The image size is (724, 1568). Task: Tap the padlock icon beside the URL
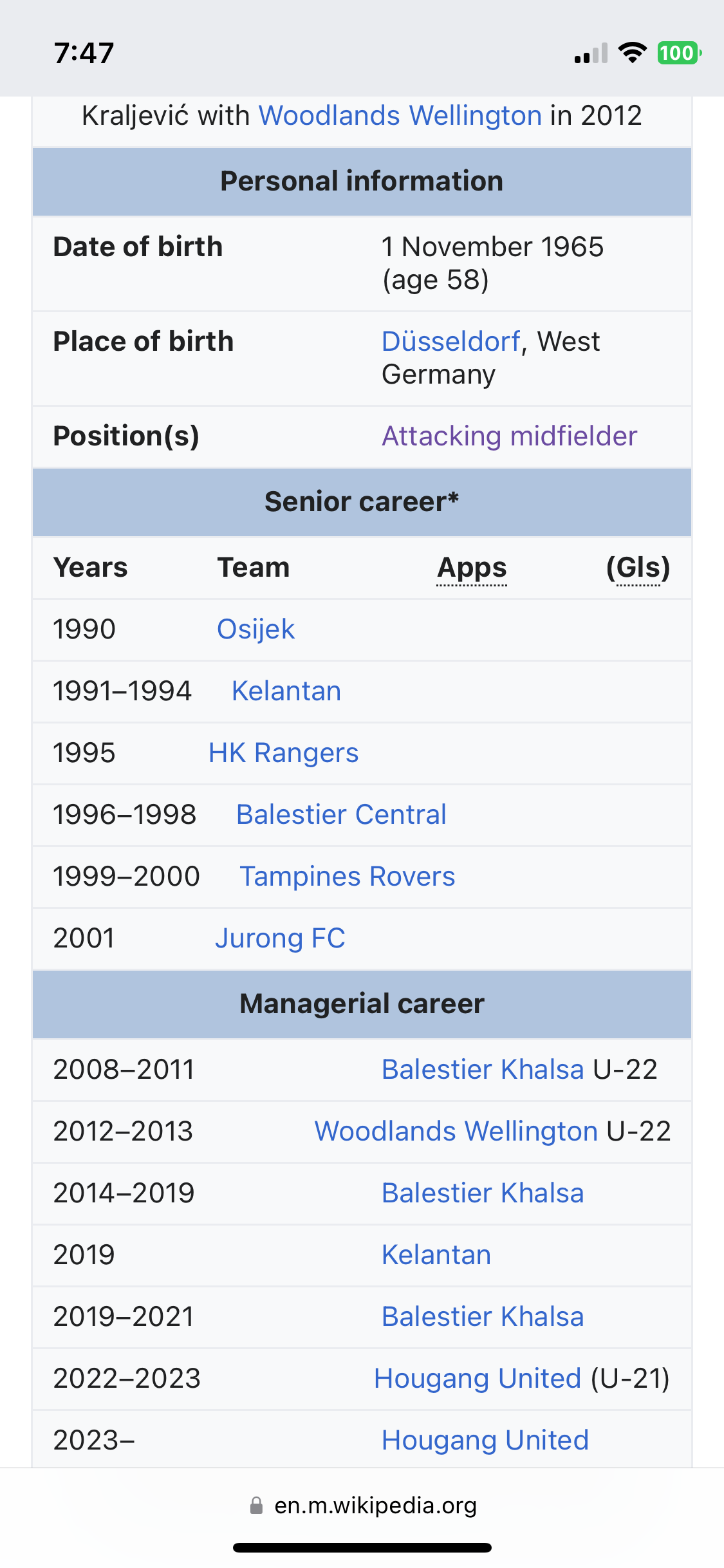pyautogui.click(x=256, y=1505)
